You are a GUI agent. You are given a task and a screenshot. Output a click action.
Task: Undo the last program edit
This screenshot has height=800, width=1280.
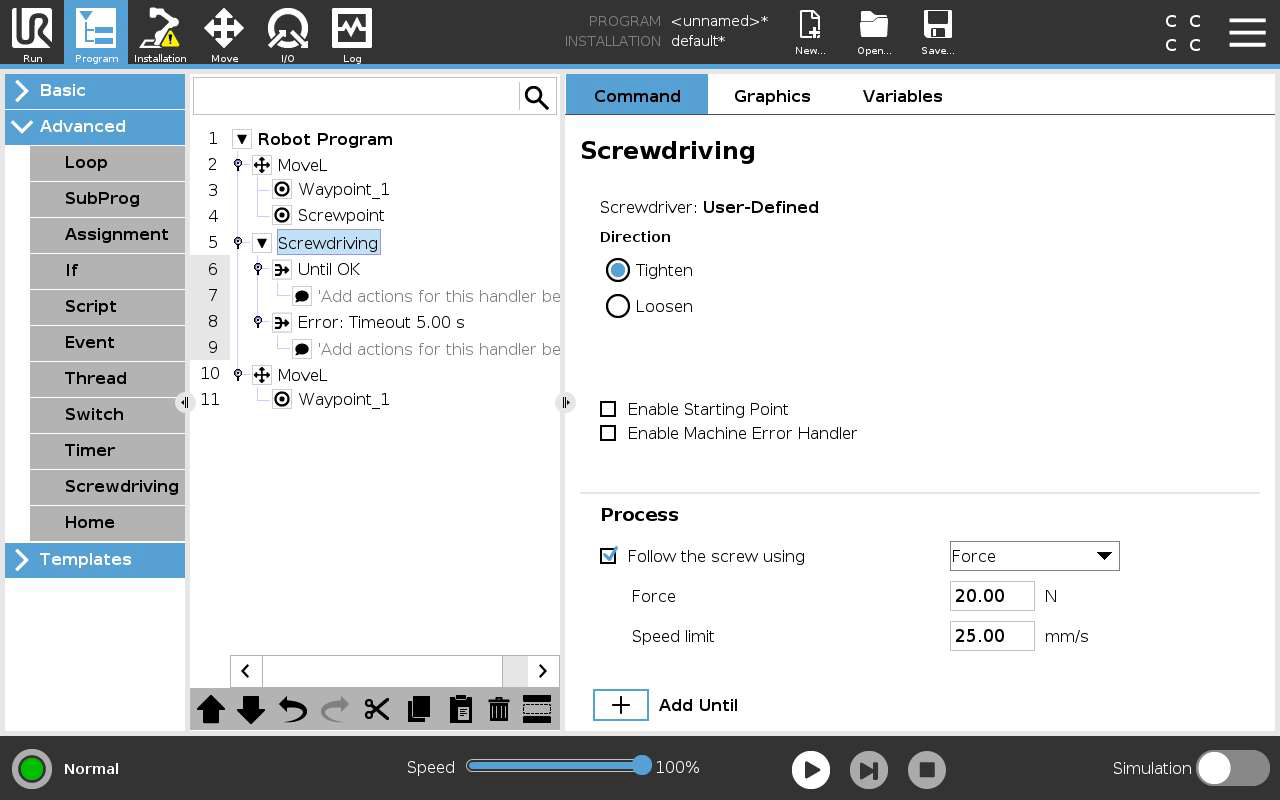click(292, 709)
